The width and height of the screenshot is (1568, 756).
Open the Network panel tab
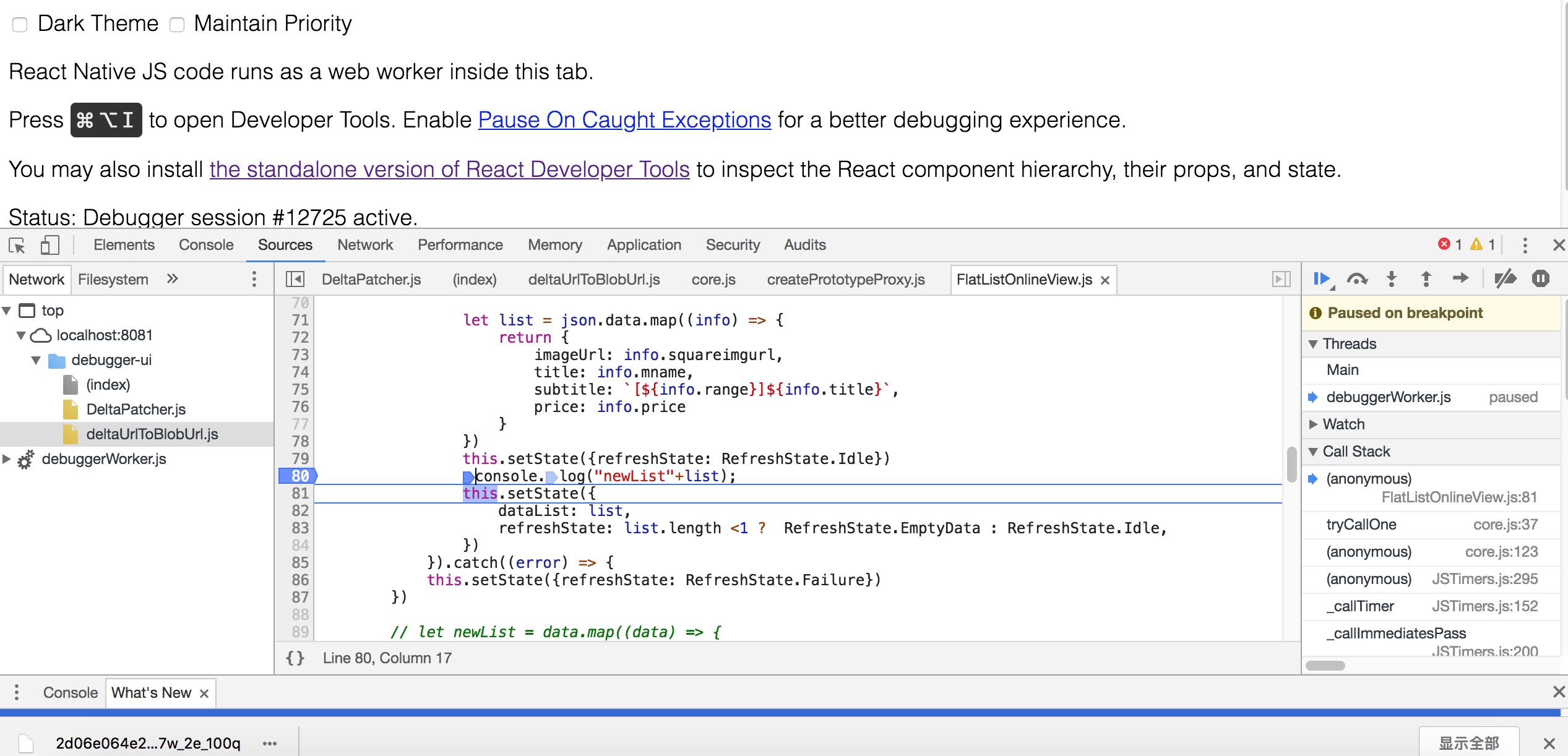point(365,245)
